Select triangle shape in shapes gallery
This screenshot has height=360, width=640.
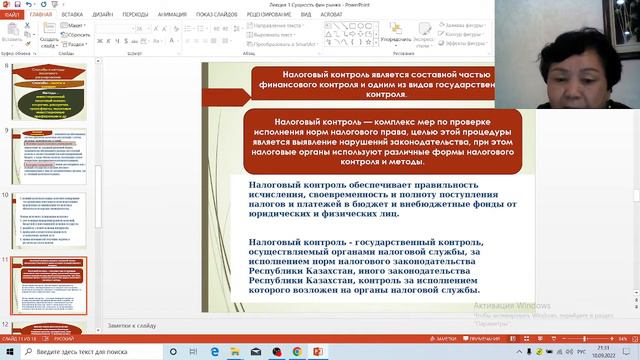(x=328, y=34)
